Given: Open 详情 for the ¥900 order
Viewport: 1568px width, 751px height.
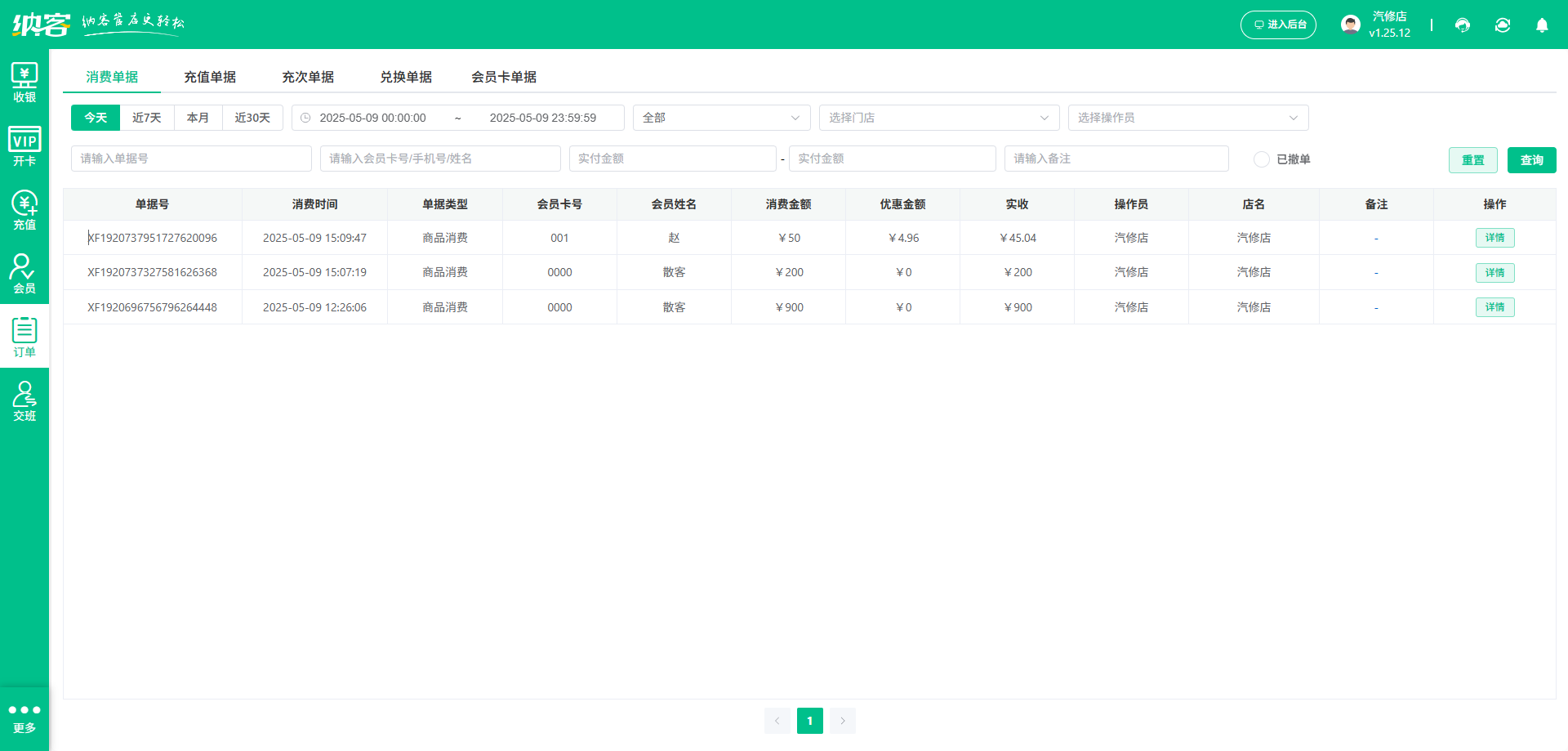Looking at the screenshot, I should 1494,307.
